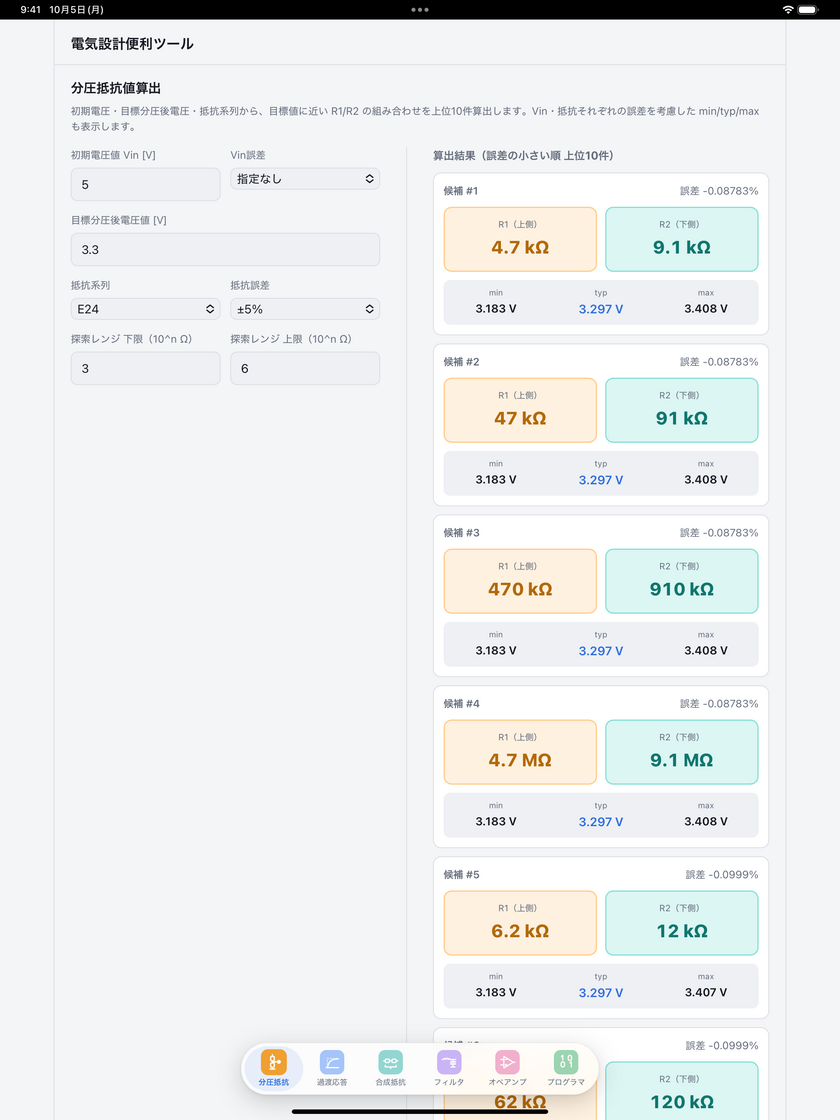Click the 目標分圧後電圧値 input field
The height and width of the screenshot is (1120, 840).
225,249
